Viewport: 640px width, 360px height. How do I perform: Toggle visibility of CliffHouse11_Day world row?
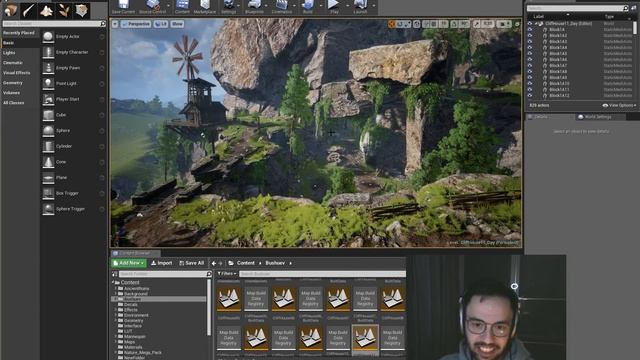530,24
